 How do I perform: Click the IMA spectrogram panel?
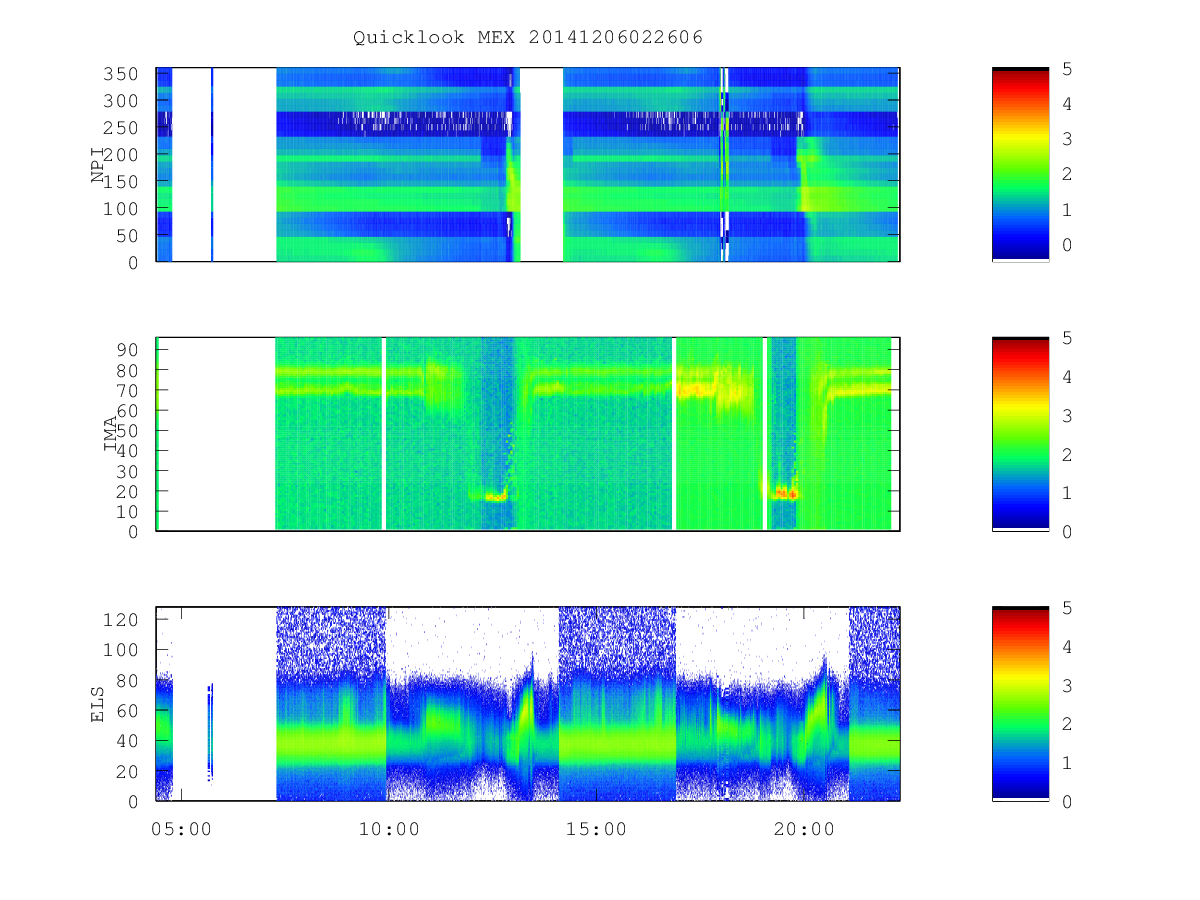tap(528, 434)
